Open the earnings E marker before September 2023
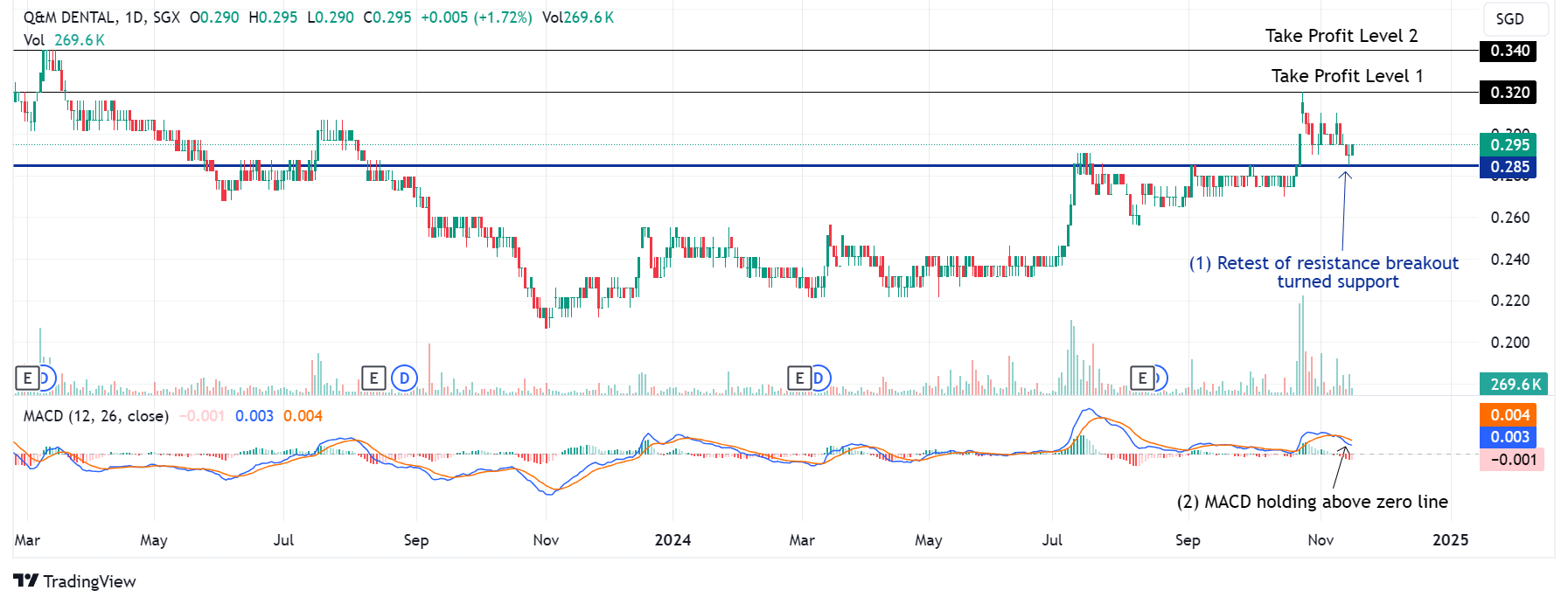This screenshot has width=1568, height=604. point(373,378)
